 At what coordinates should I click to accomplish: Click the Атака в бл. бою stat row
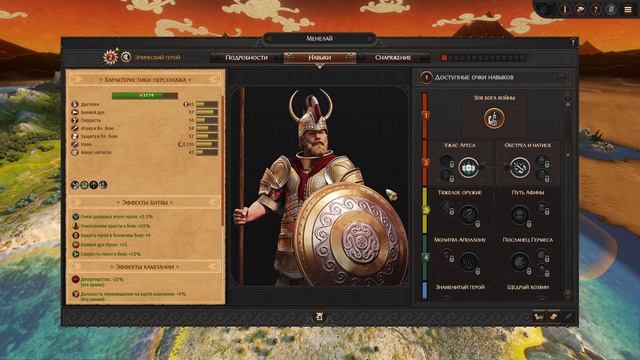(145, 128)
